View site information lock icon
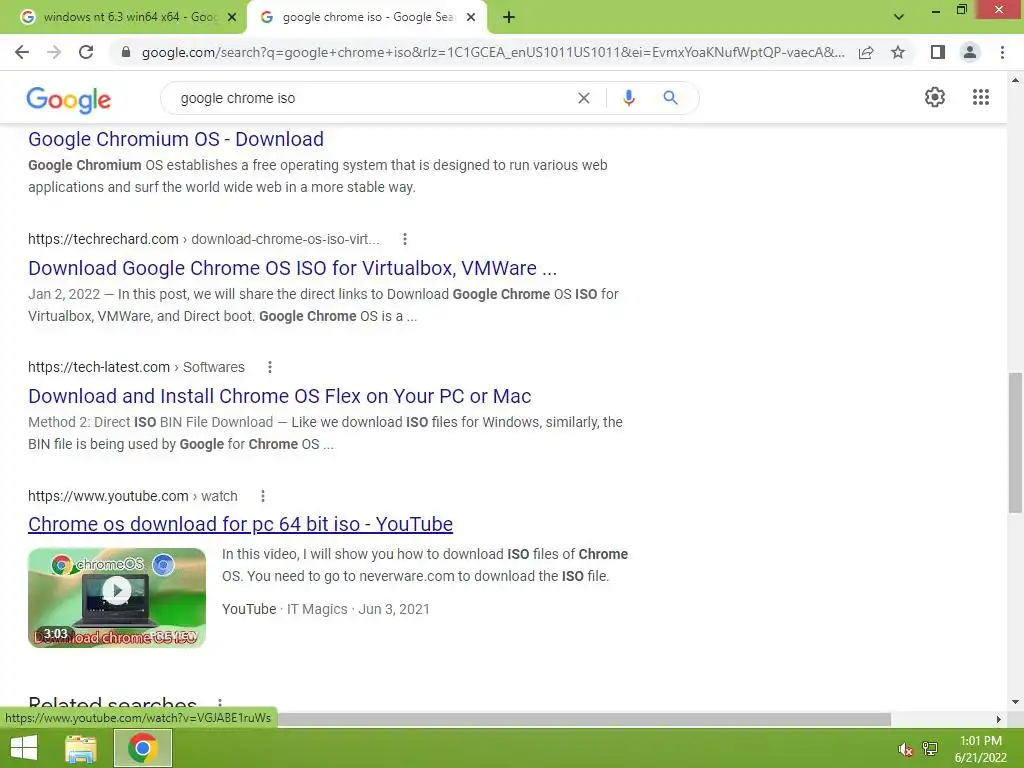Viewport: 1024px width, 768px height. point(126,52)
